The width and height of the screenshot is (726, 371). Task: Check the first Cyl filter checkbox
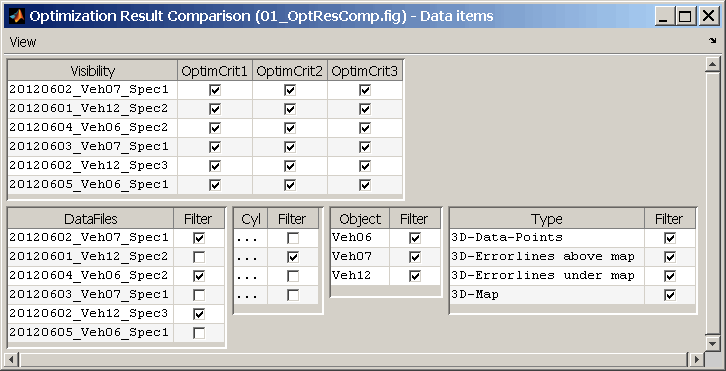point(293,238)
